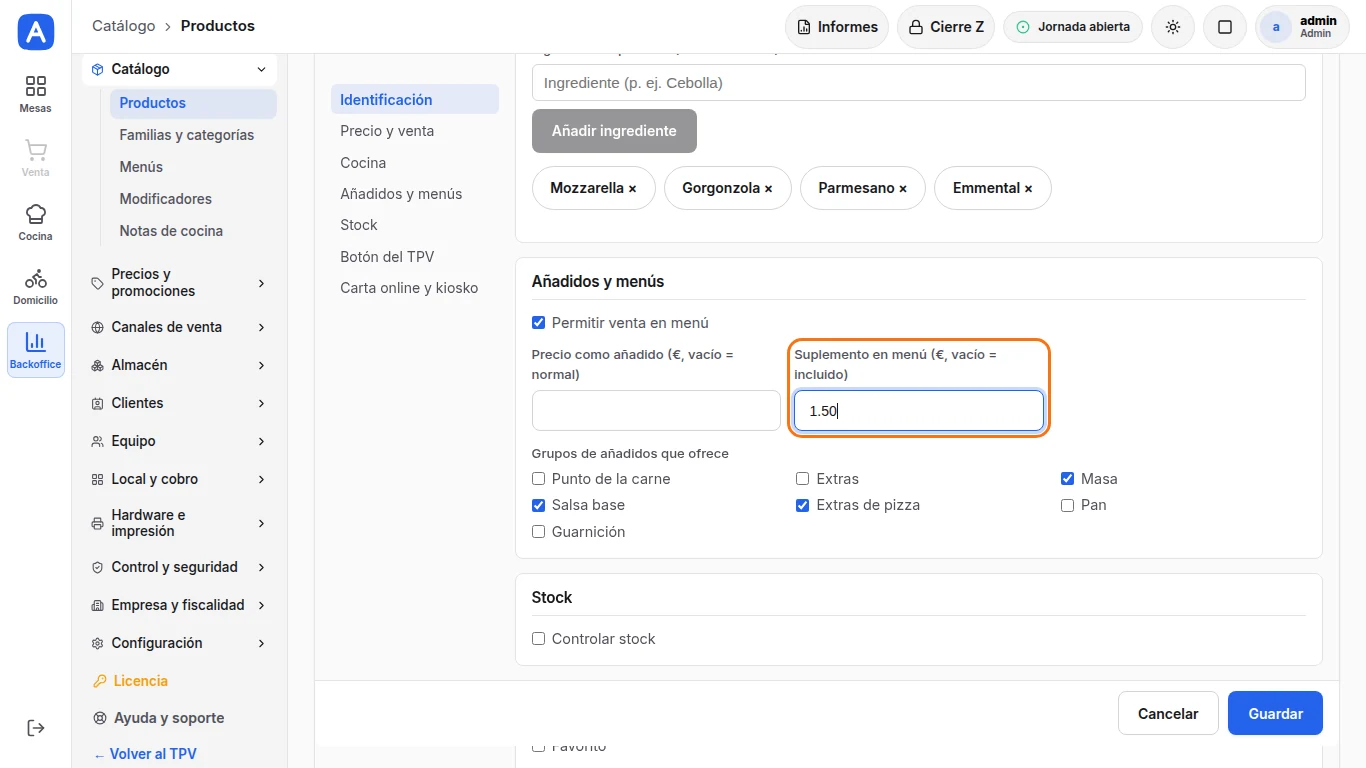The height and width of the screenshot is (768, 1366).
Task: Uncheck Extras de pizza group
Action: pyautogui.click(x=802, y=505)
